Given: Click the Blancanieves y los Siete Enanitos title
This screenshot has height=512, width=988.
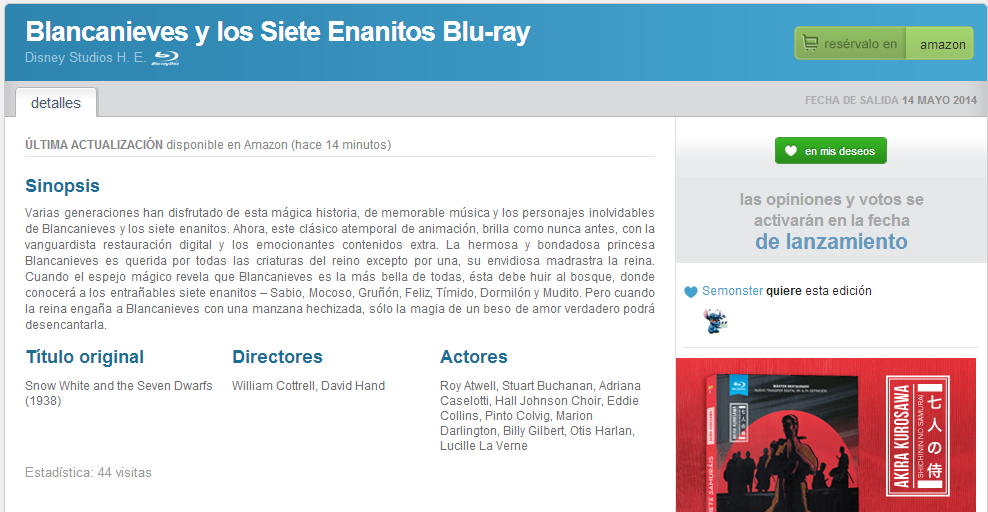Looking at the screenshot, I should tap(278, 31).
